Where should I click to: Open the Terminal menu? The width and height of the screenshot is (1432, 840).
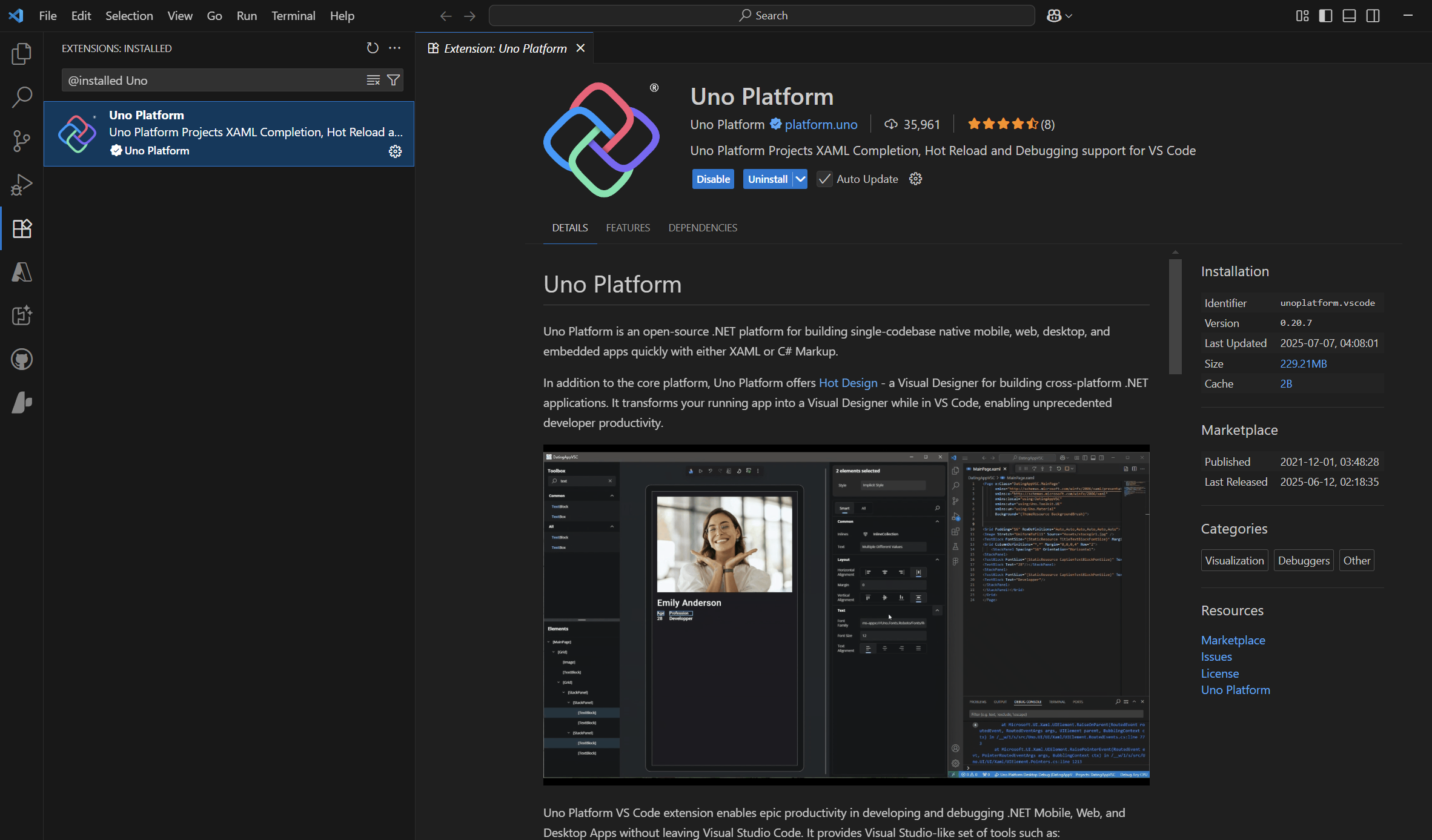coord(293,16)
